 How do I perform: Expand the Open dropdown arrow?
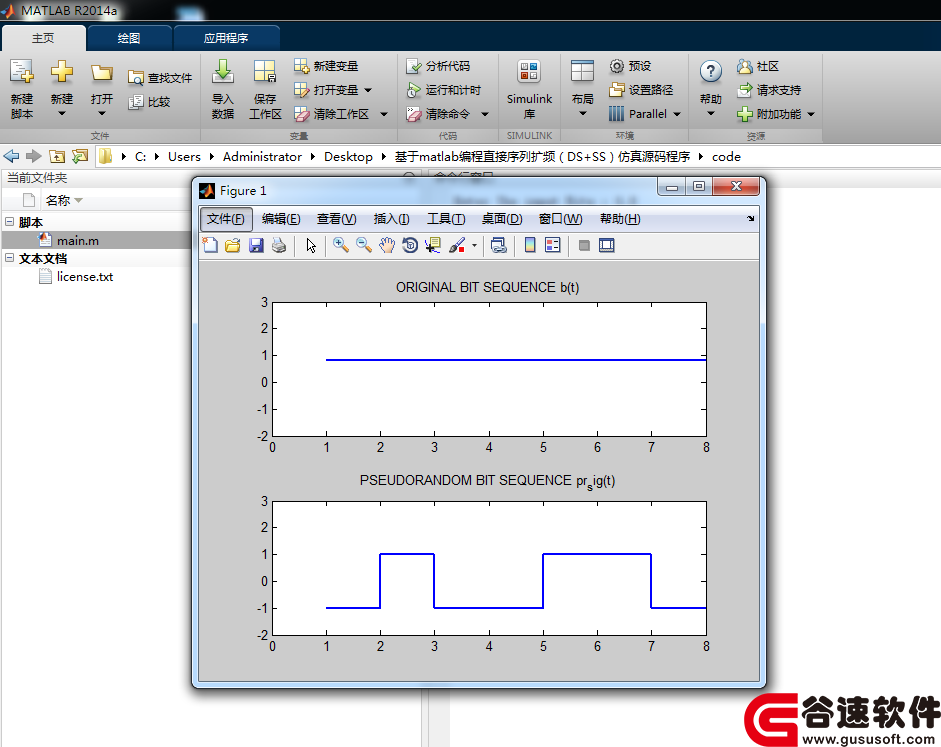(101, 113)
